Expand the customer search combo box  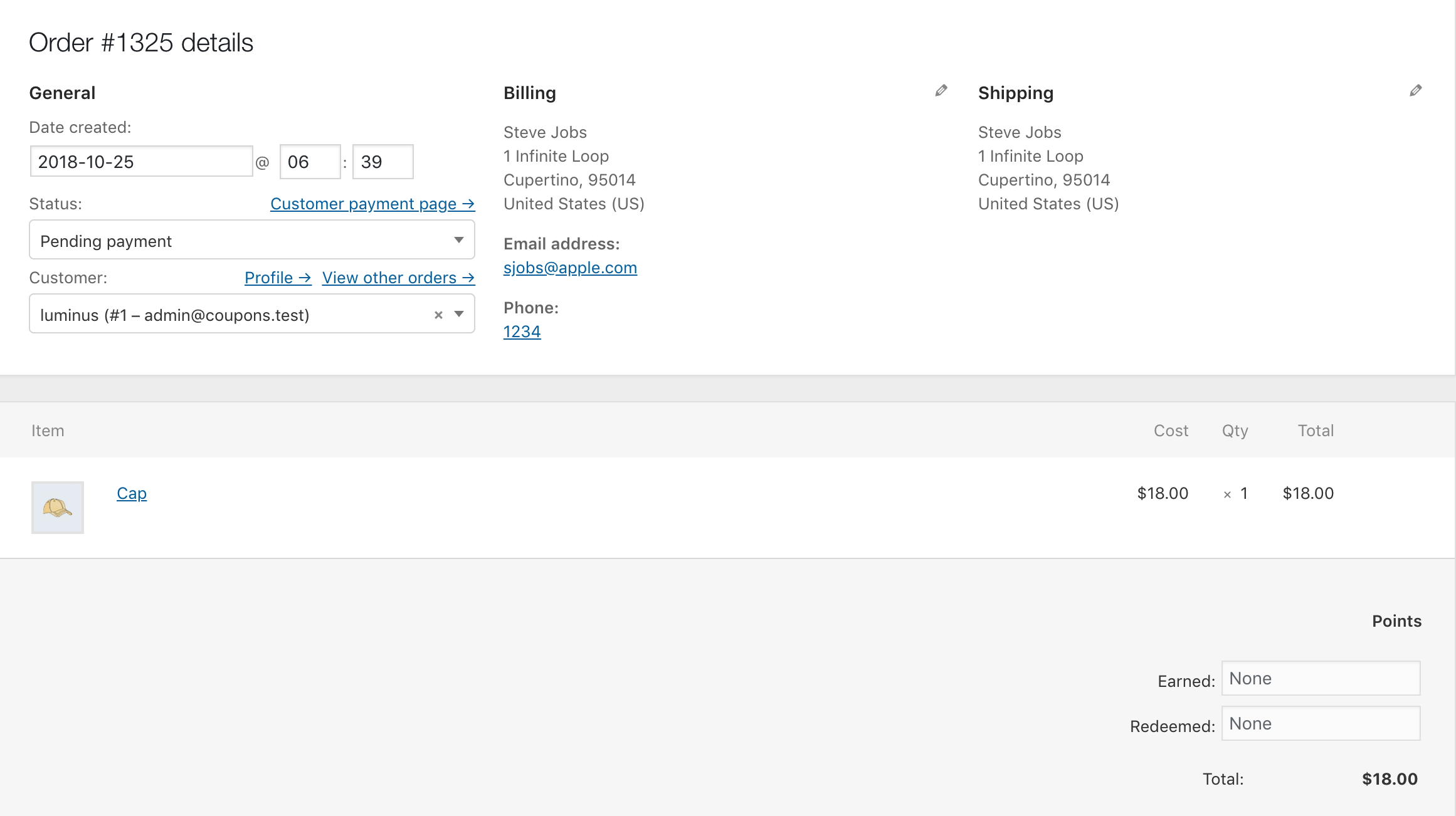pyautogui.click(x=219, y=315)
